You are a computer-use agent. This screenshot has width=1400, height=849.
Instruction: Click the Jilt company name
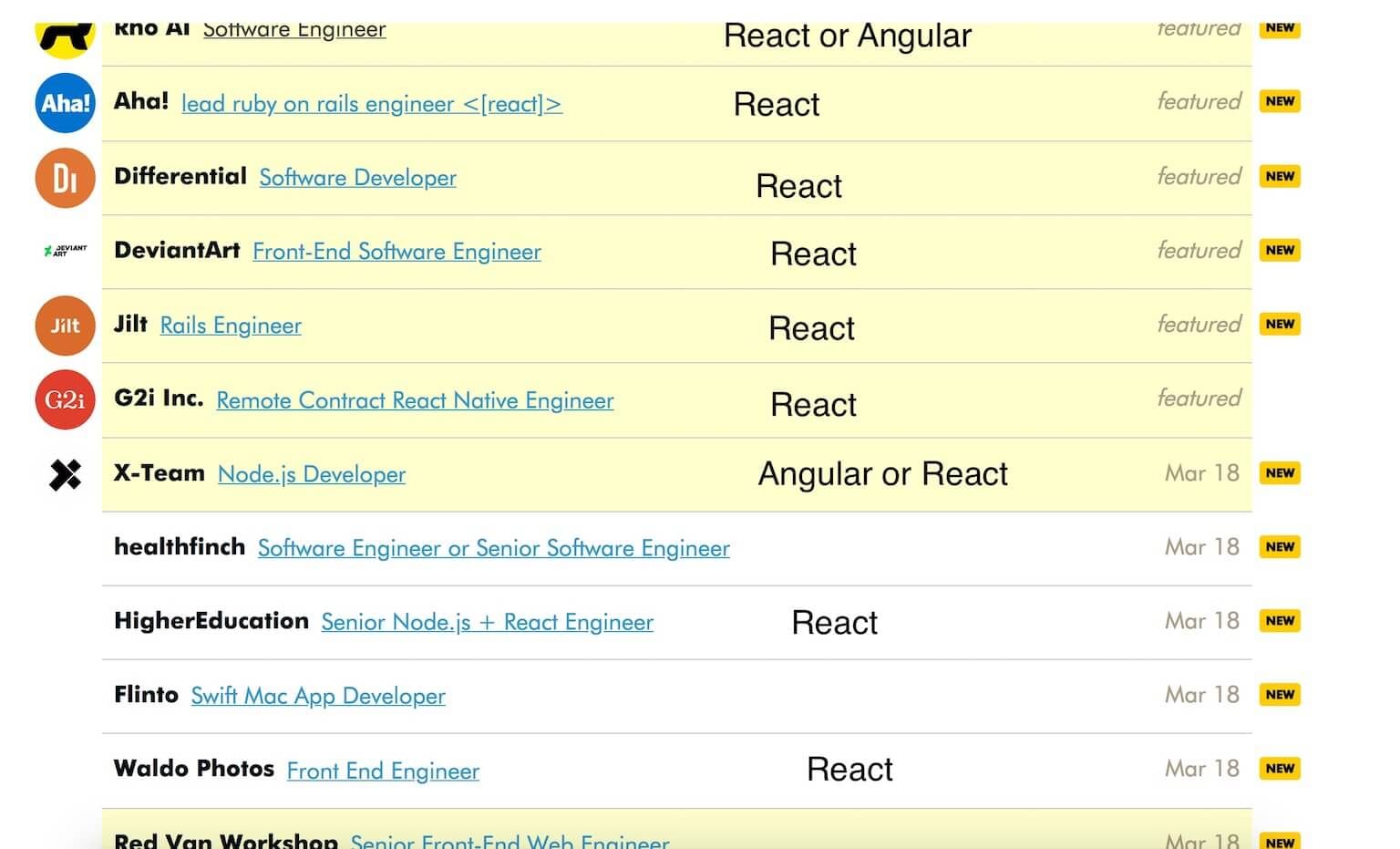coord(130,324)
